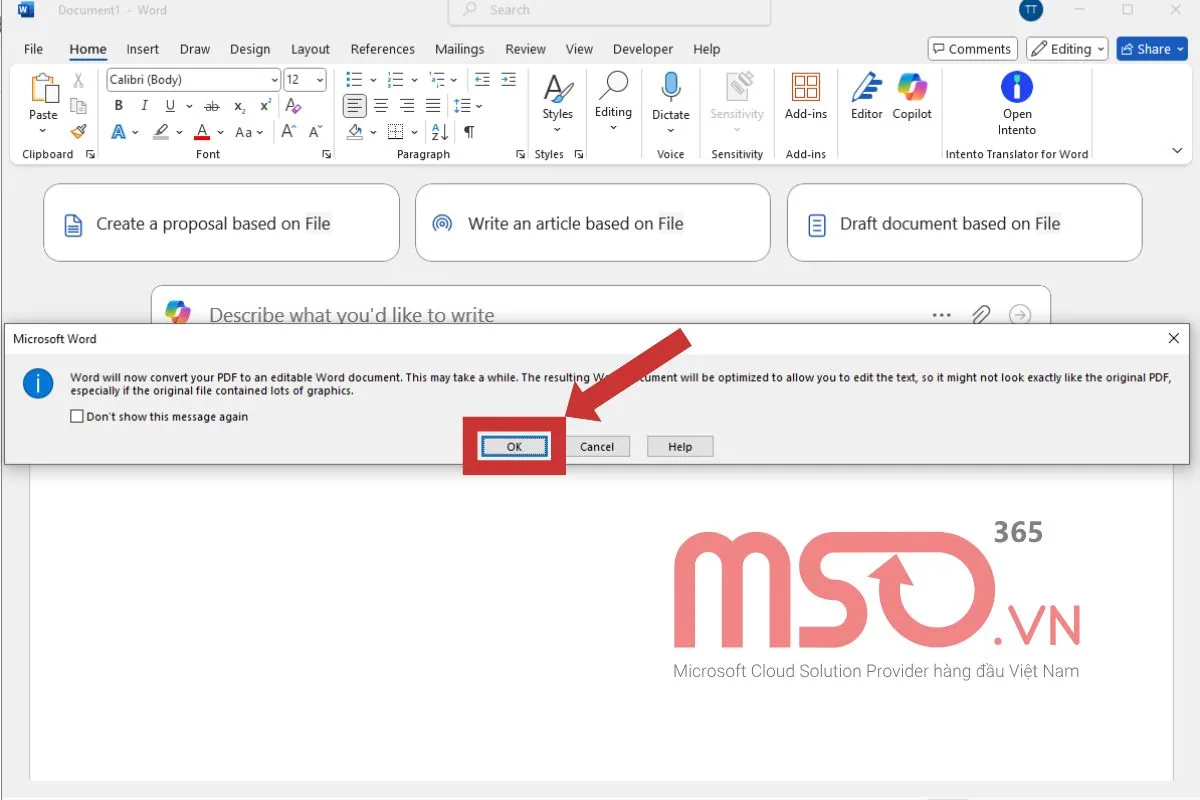Click the Share button
The height and width of the screenshot is (800, 1200).
tap(1153, 49)
